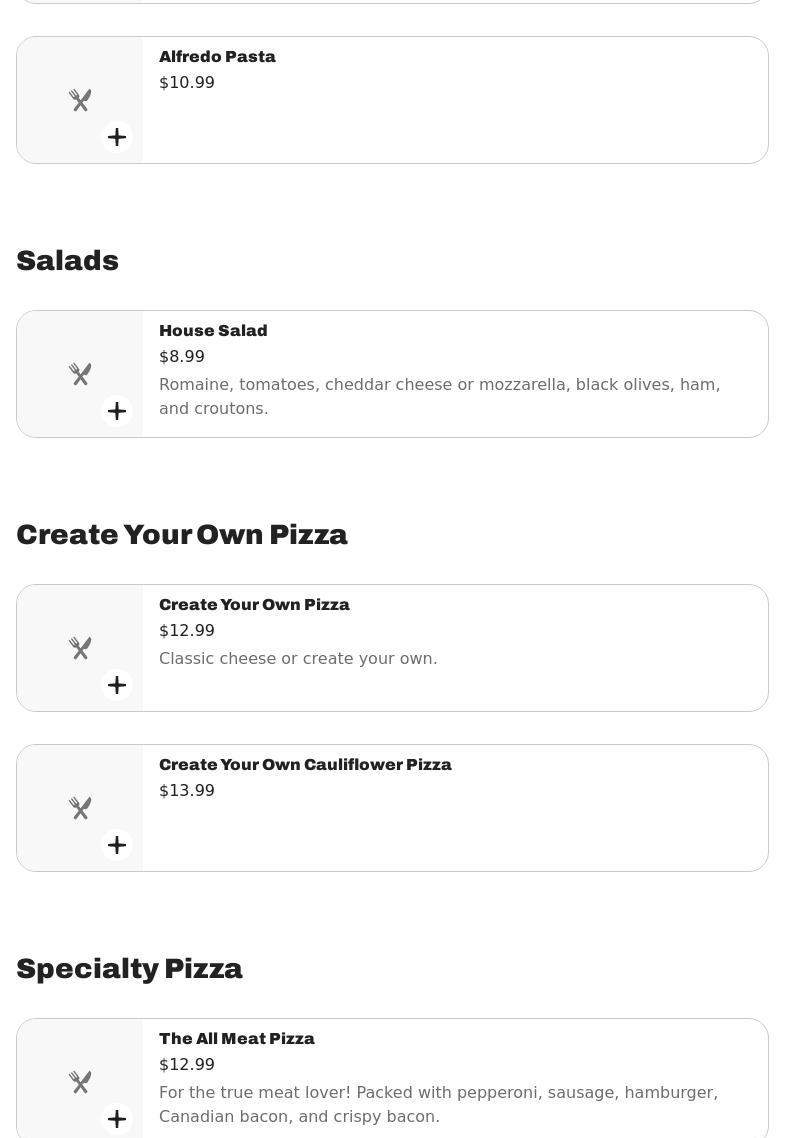Image resolution: width=785 pixels, height=1138 pixels.
Task: Add Alfredo Pasta with its plus button
Action: click(117, 137)
